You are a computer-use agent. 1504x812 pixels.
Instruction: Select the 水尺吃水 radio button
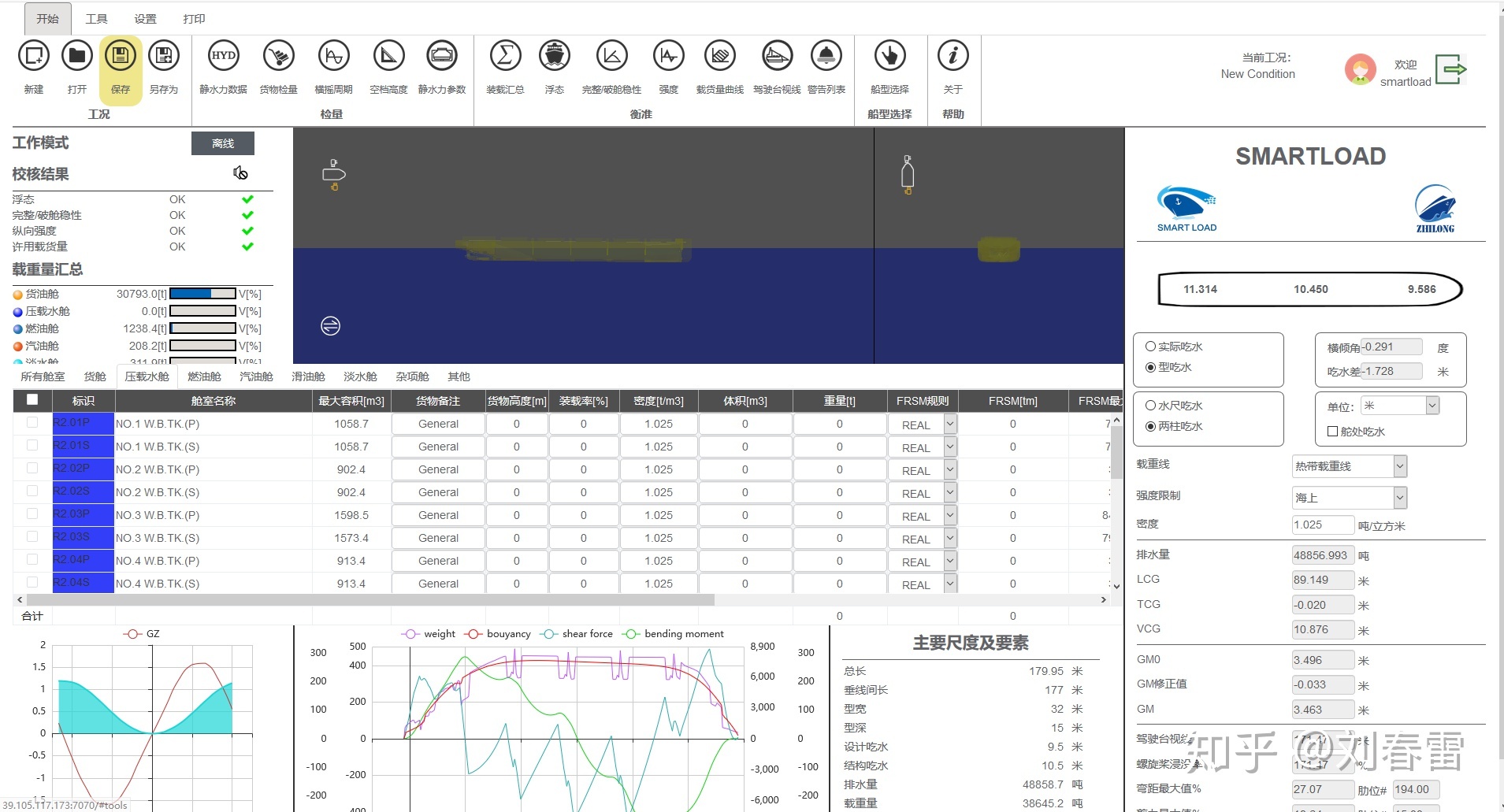click(x=1150, y=406)
